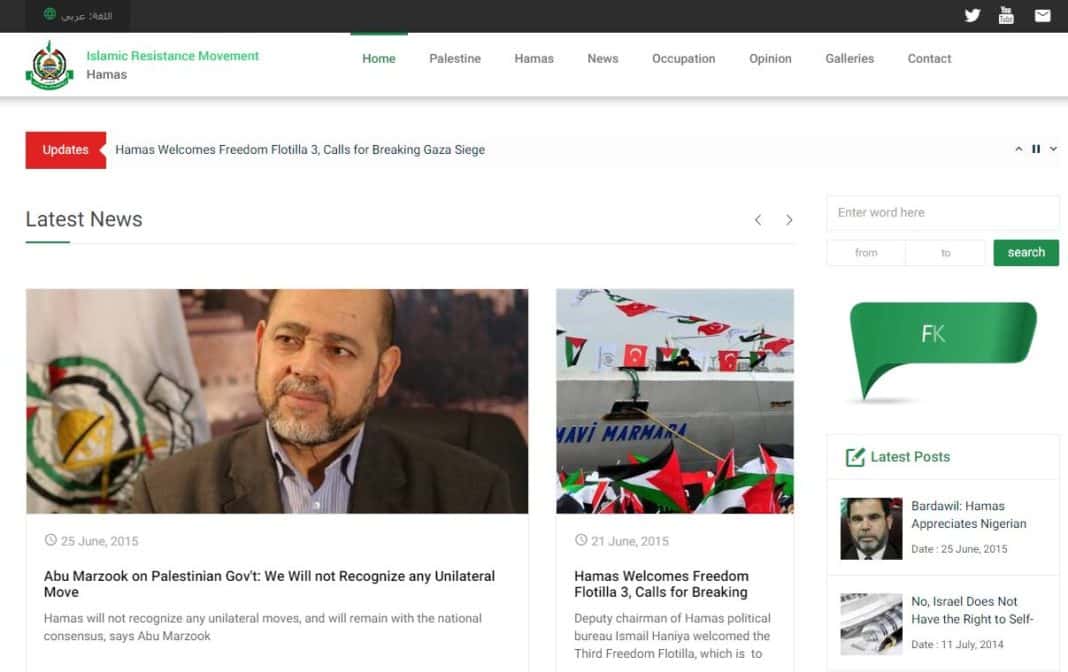Viewport: 1068px width, 672px height.
Task: Open the Opinion menu
Action: 770,59
